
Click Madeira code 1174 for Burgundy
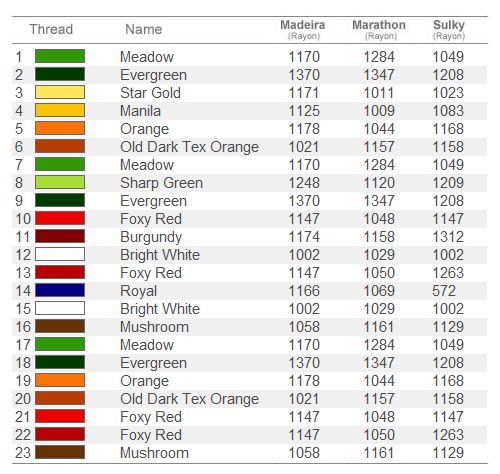pos(304,237)
